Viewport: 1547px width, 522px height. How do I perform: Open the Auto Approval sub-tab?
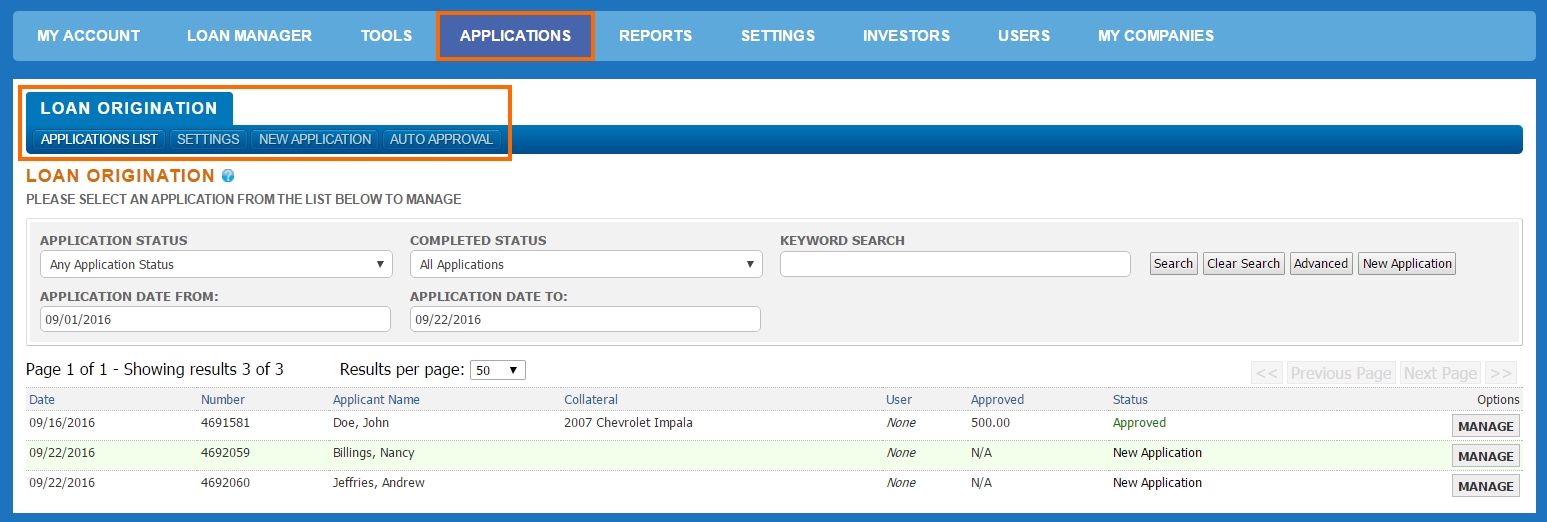441,139
